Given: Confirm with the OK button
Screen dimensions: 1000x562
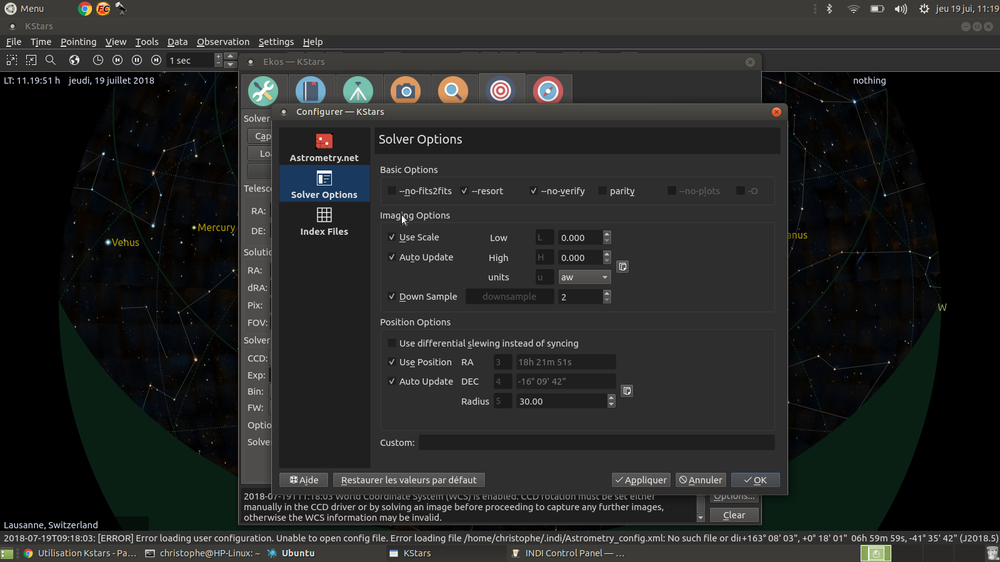Looking at the screenshot, I should [x=755, y=480].
